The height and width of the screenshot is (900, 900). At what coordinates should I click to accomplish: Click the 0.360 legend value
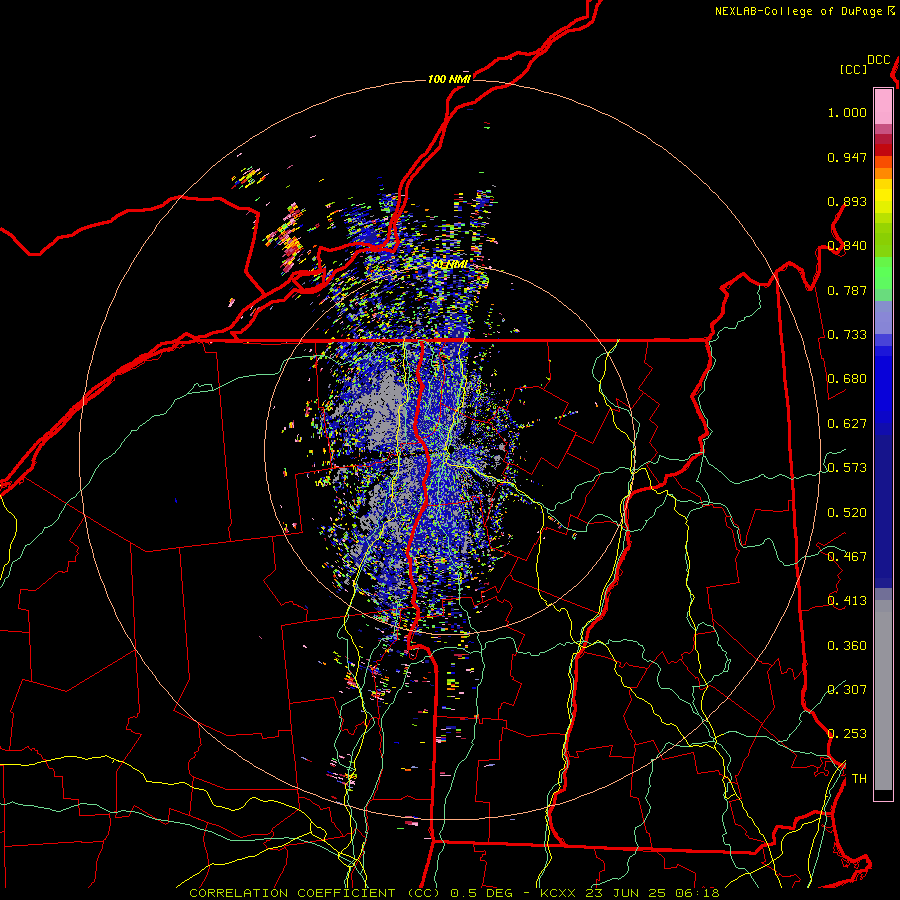point(847,646)
